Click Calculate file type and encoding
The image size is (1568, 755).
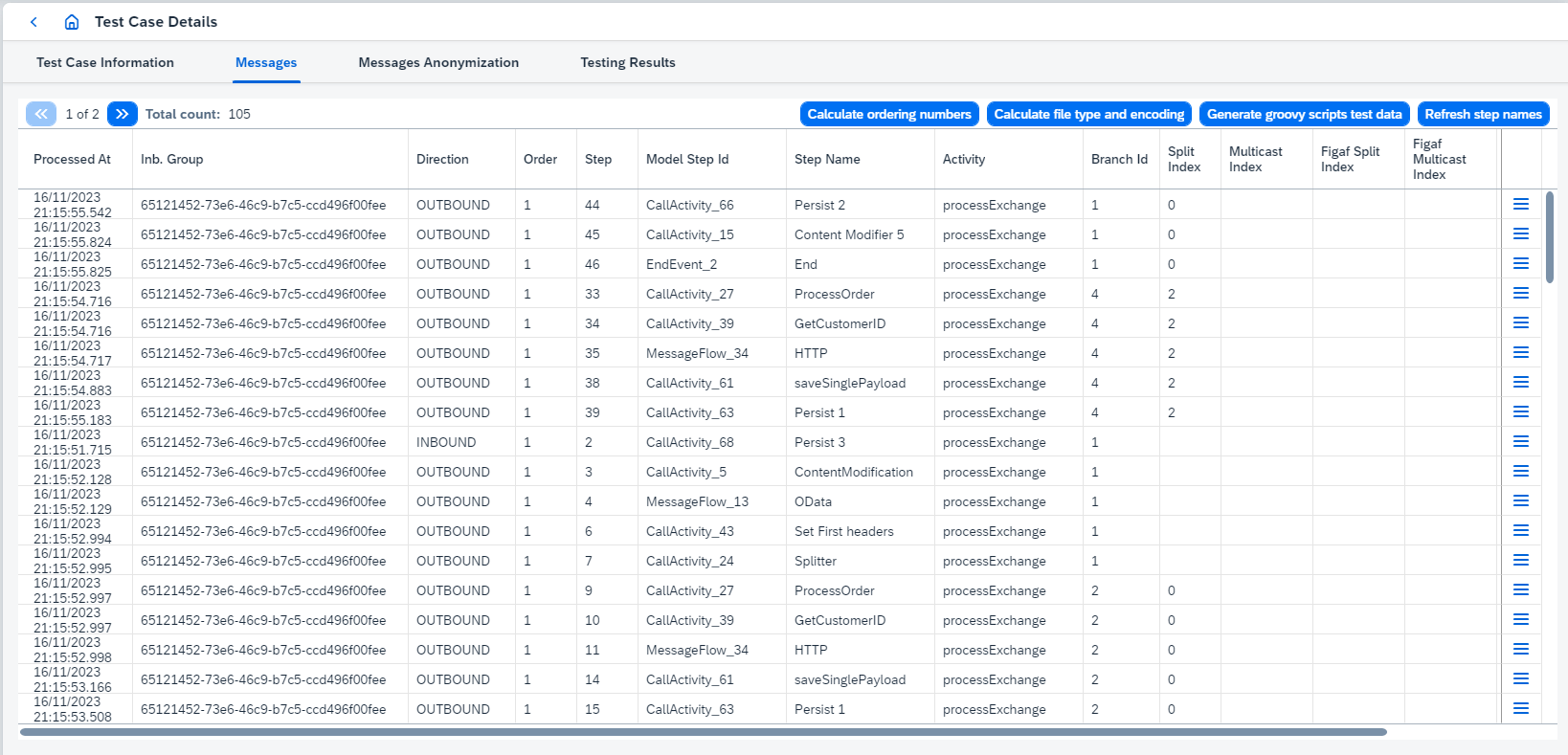(1089, 114)
